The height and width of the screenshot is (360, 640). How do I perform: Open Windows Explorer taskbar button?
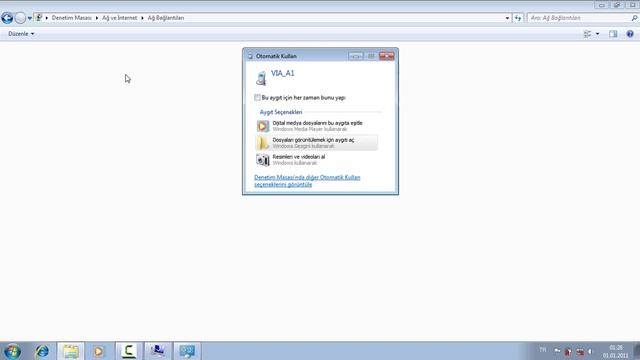pyautogui.click(x=71, y=351)
